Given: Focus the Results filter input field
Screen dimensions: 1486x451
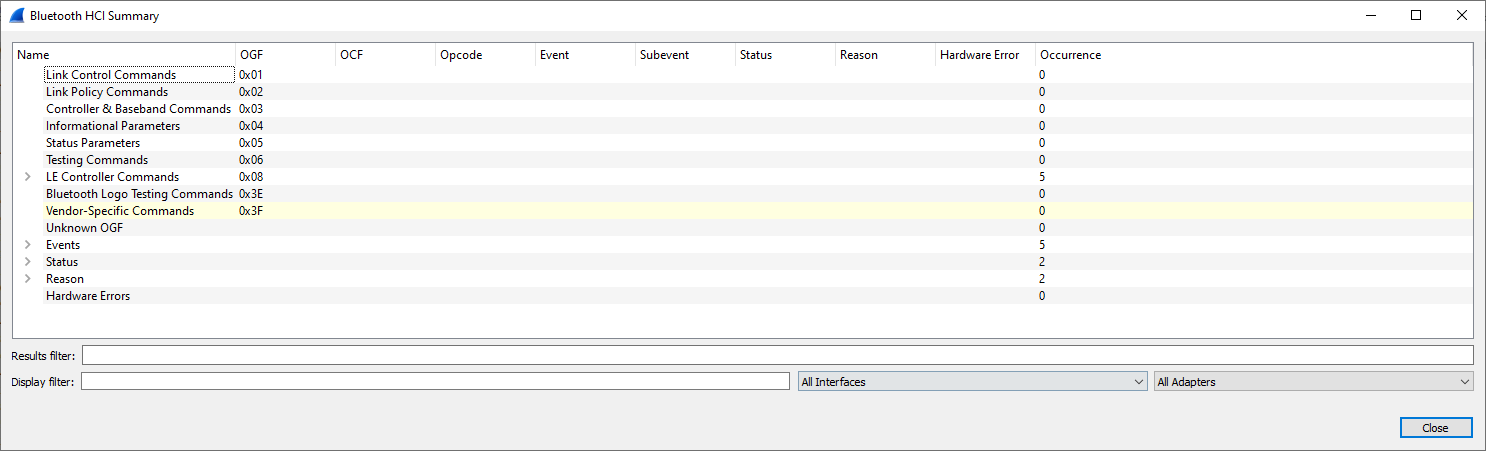Looking at the screenshot, I should click(778, 355).
